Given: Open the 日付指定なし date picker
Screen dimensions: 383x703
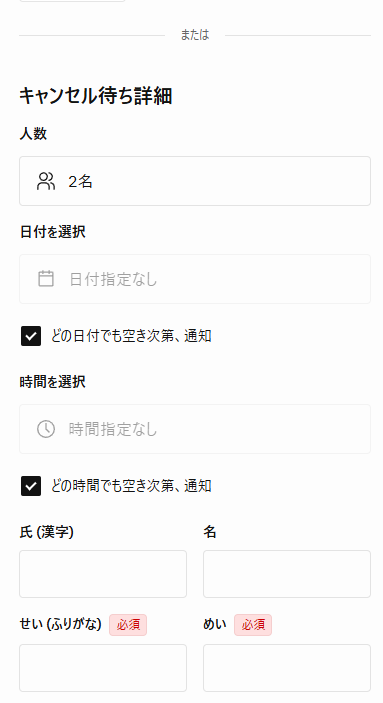Looking at the screenshot, I should point(195,279).
